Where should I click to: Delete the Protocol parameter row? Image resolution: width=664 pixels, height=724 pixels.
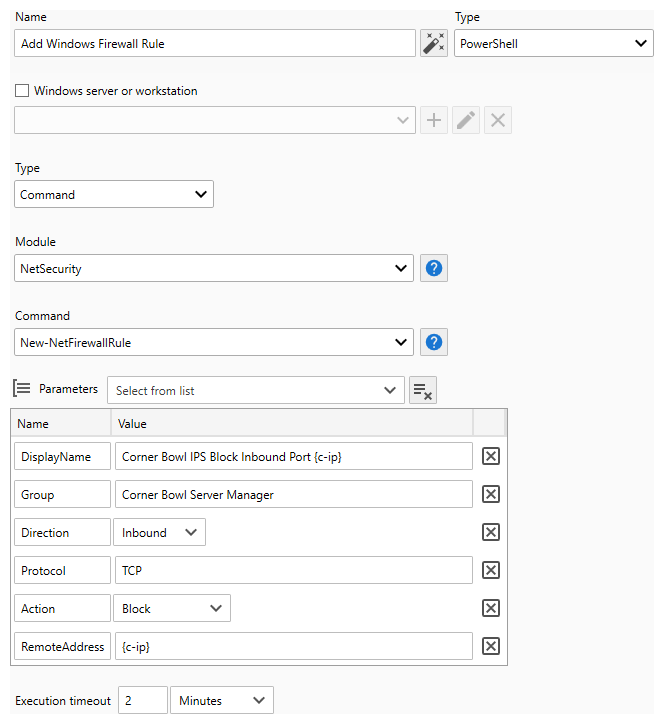tap(490, 570)
